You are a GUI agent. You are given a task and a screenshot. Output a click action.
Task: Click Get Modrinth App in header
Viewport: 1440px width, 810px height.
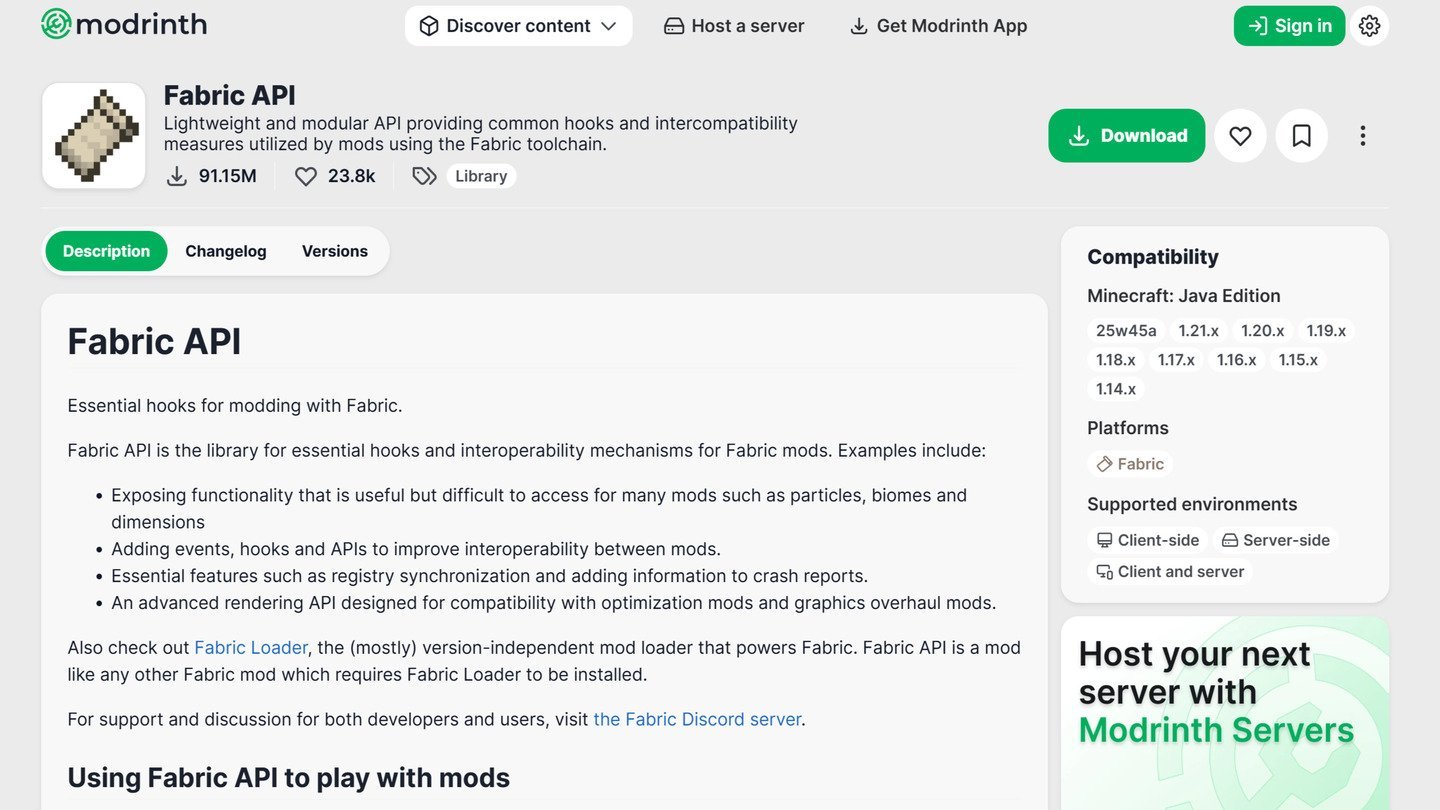[938, 26]
